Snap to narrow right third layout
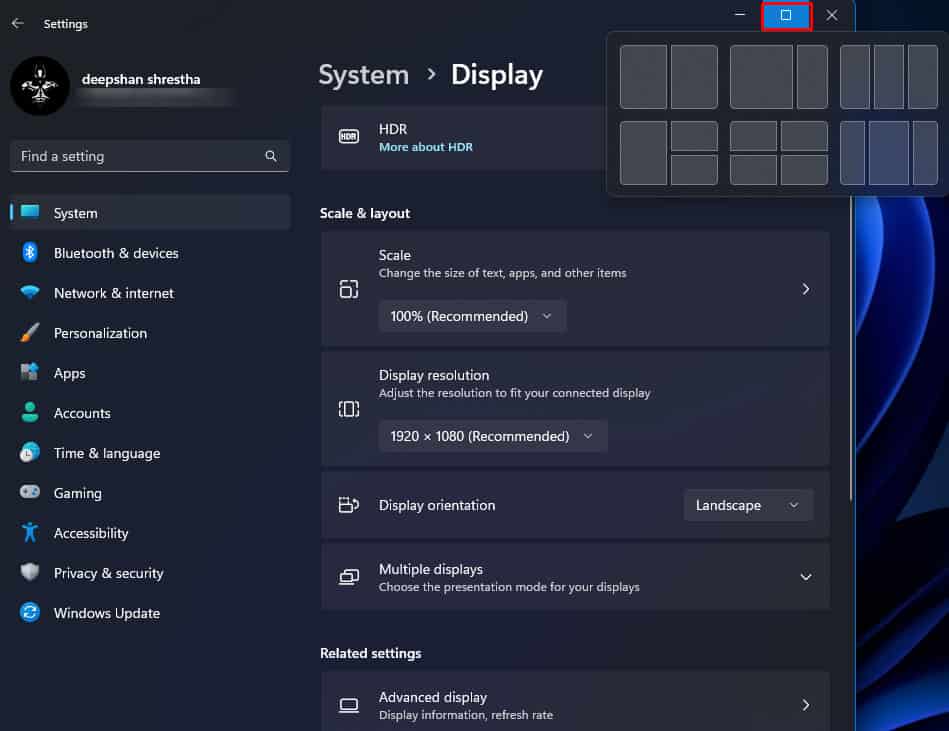Viewport: 949px width, 731px height. [x=812, y=77]
